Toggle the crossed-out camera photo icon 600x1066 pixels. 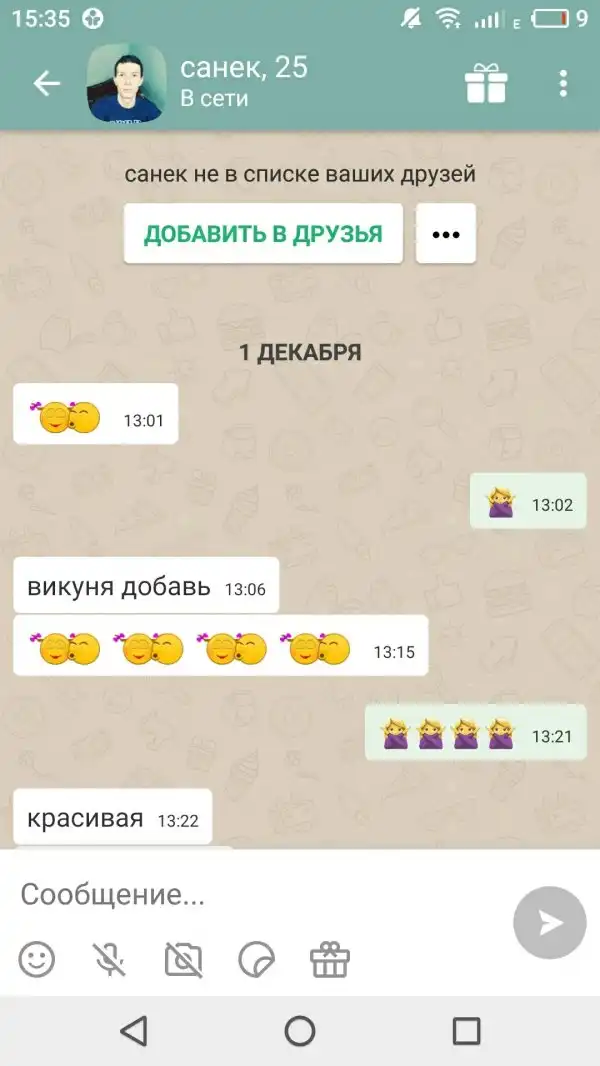coord(183,959)
